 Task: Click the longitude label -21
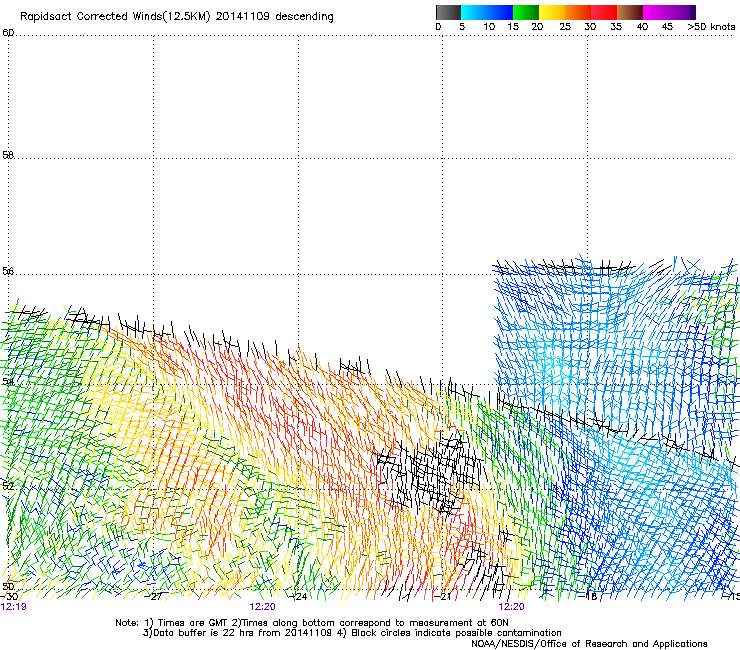[443, 596]
